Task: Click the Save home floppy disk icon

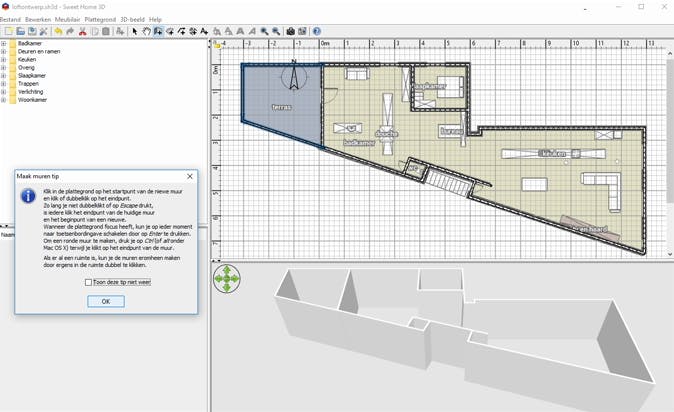Action: [32, 31]
